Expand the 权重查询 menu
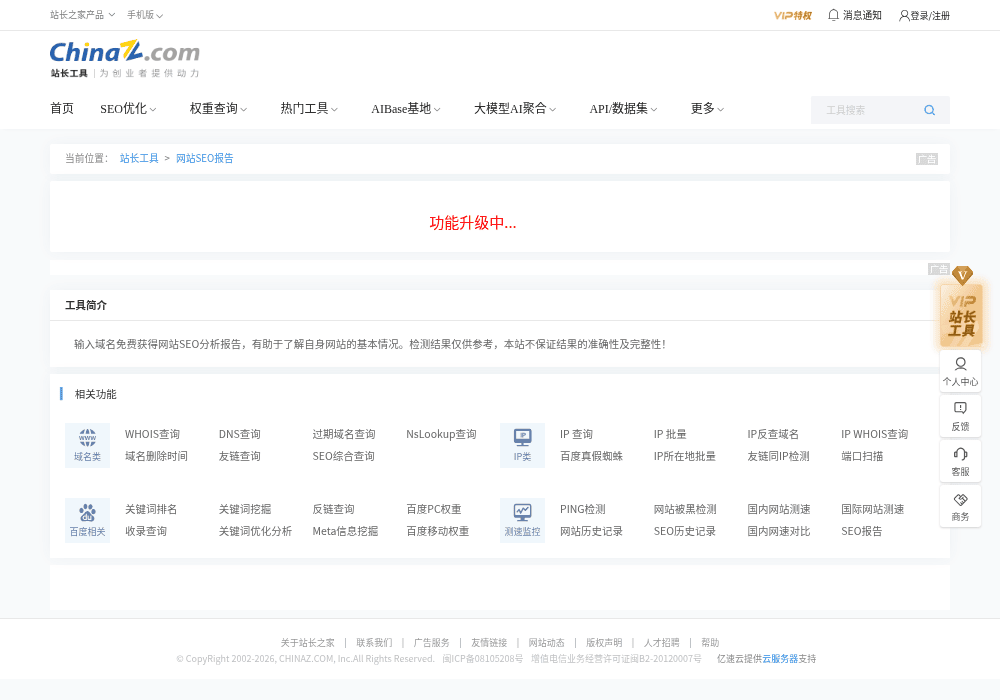The image size is (1000, 700). tap(218, 109)
